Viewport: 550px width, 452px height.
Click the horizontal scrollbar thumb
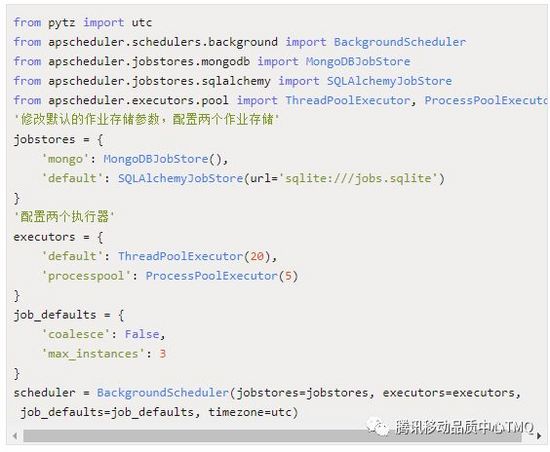[x=272, y=436]
